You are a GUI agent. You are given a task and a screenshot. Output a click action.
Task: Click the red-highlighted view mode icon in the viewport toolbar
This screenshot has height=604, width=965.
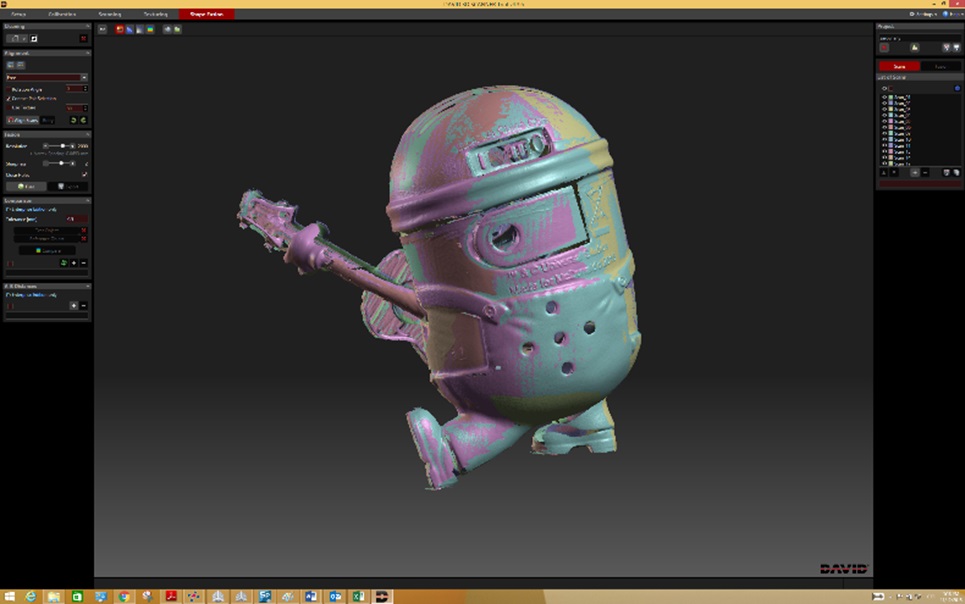click(x=119, y=29)
